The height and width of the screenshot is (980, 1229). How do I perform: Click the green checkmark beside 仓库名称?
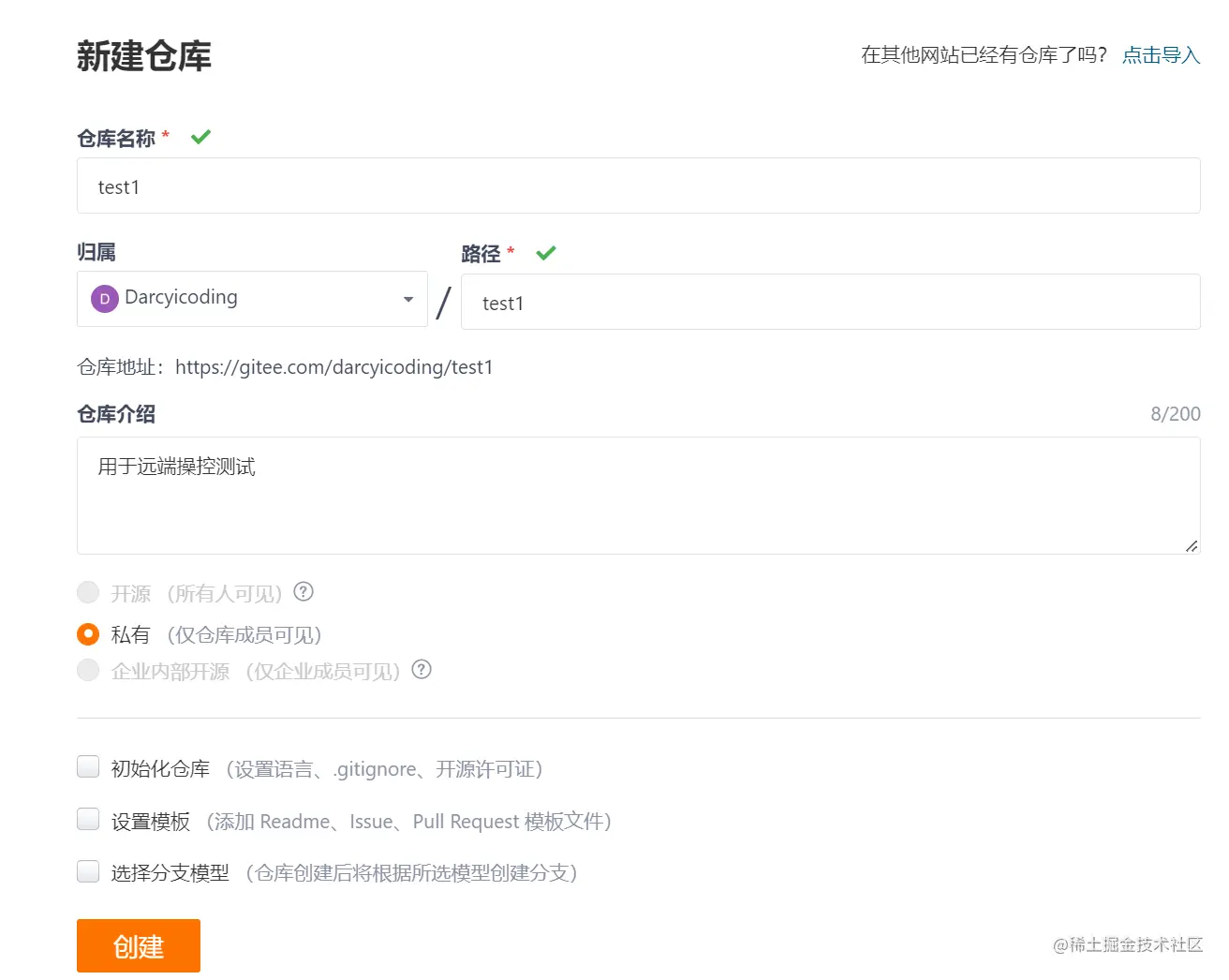click(x=200, y=137)
